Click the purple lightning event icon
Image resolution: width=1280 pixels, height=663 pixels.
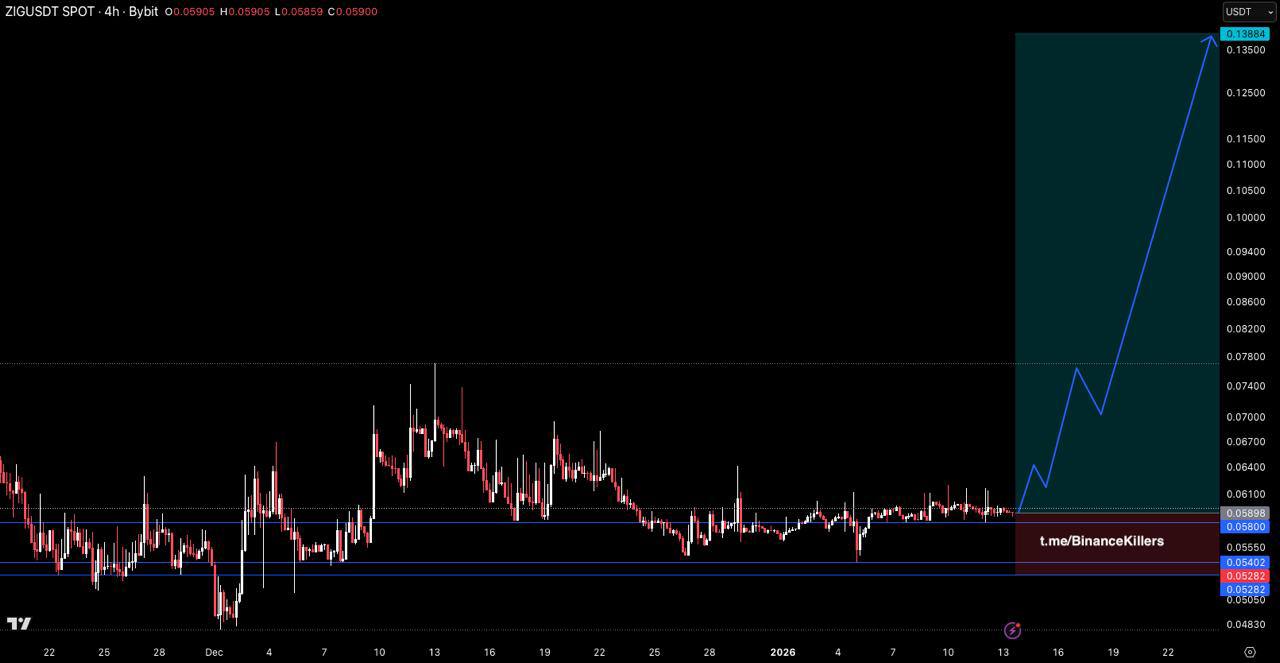coord(1012,630)
